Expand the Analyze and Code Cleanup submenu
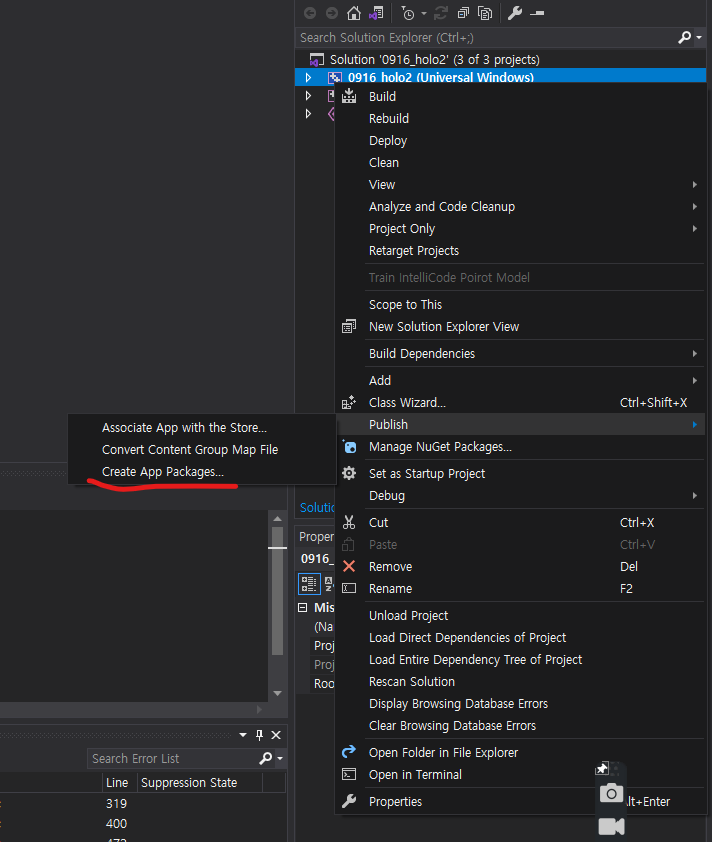This screenshot has height=842, width=712. 520,206
